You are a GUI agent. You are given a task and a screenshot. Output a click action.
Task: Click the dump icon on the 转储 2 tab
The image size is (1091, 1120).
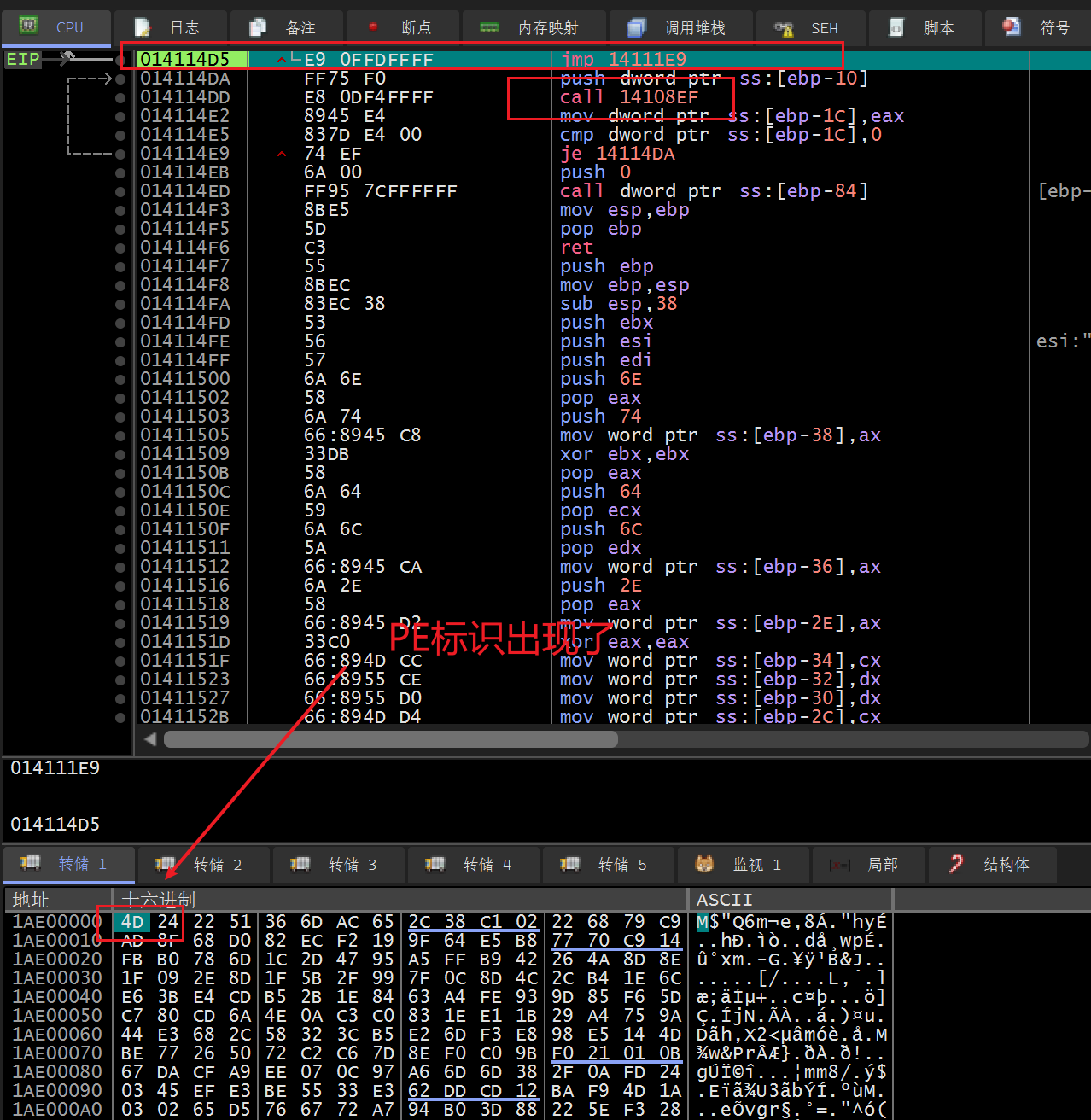point(166,864)
